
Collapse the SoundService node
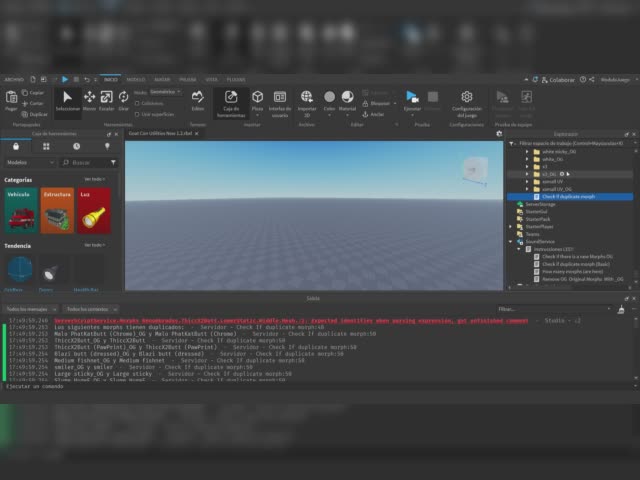(x=511, y=242)
